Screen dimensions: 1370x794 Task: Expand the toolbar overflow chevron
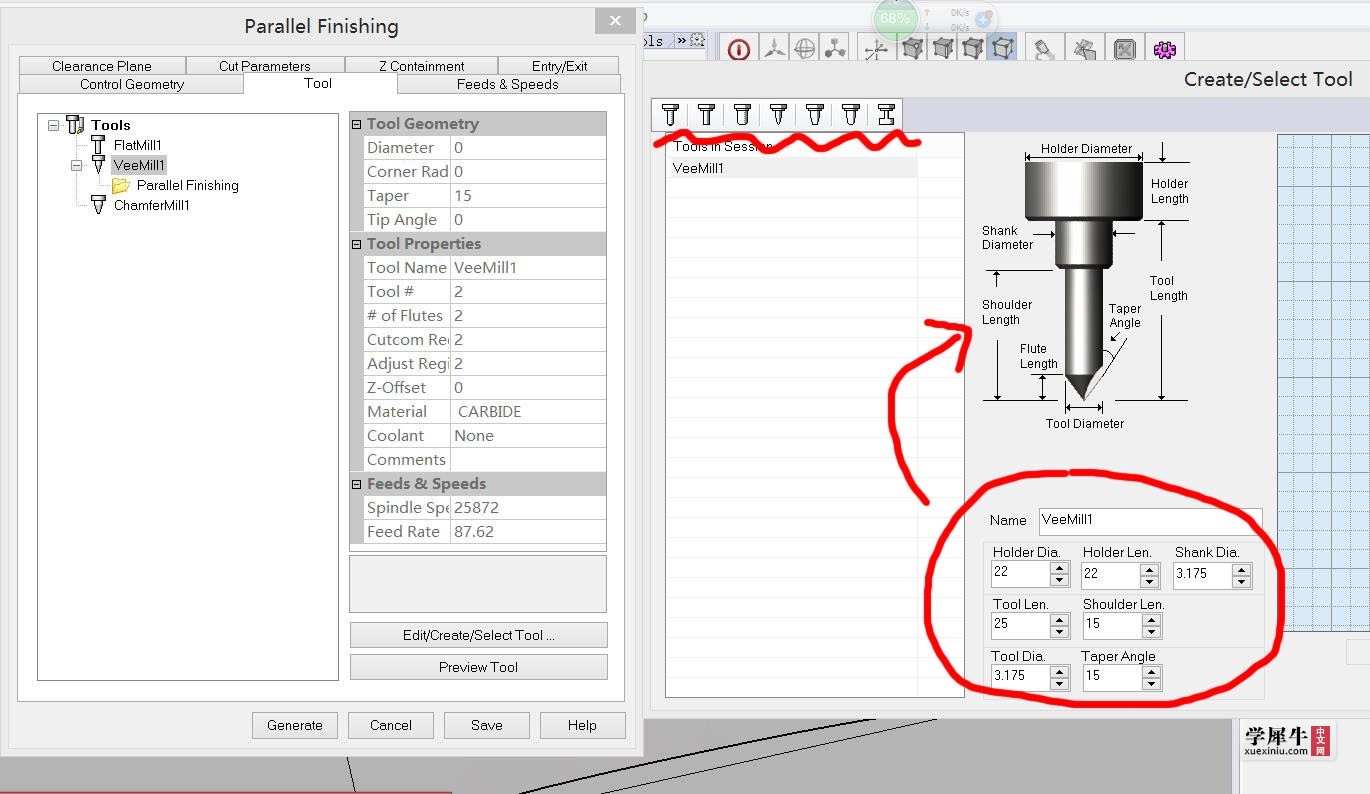[x=681, y=41]
